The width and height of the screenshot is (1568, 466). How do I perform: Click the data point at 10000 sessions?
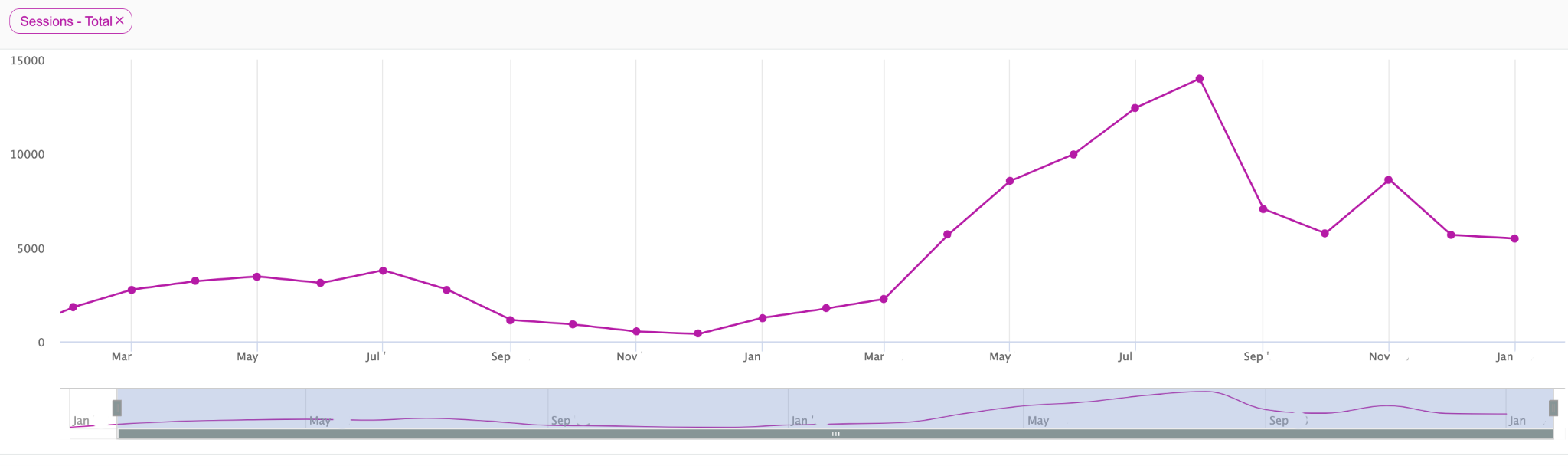coord(1073,154)
